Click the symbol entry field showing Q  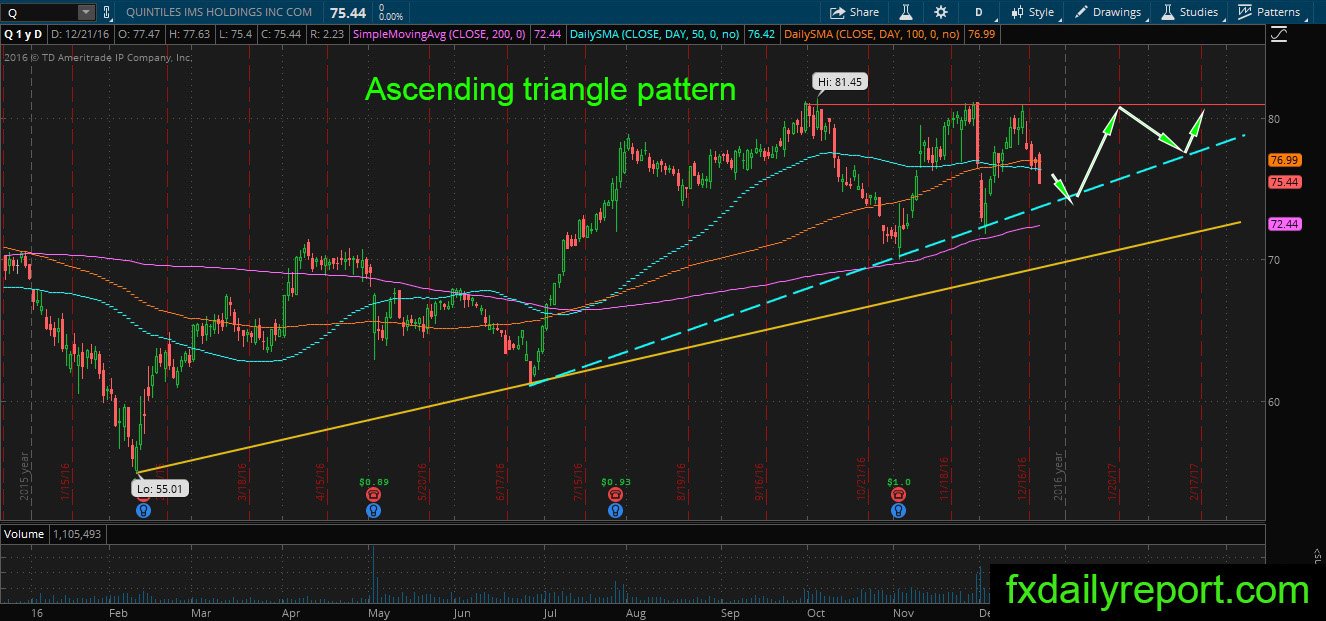(39, 12)
